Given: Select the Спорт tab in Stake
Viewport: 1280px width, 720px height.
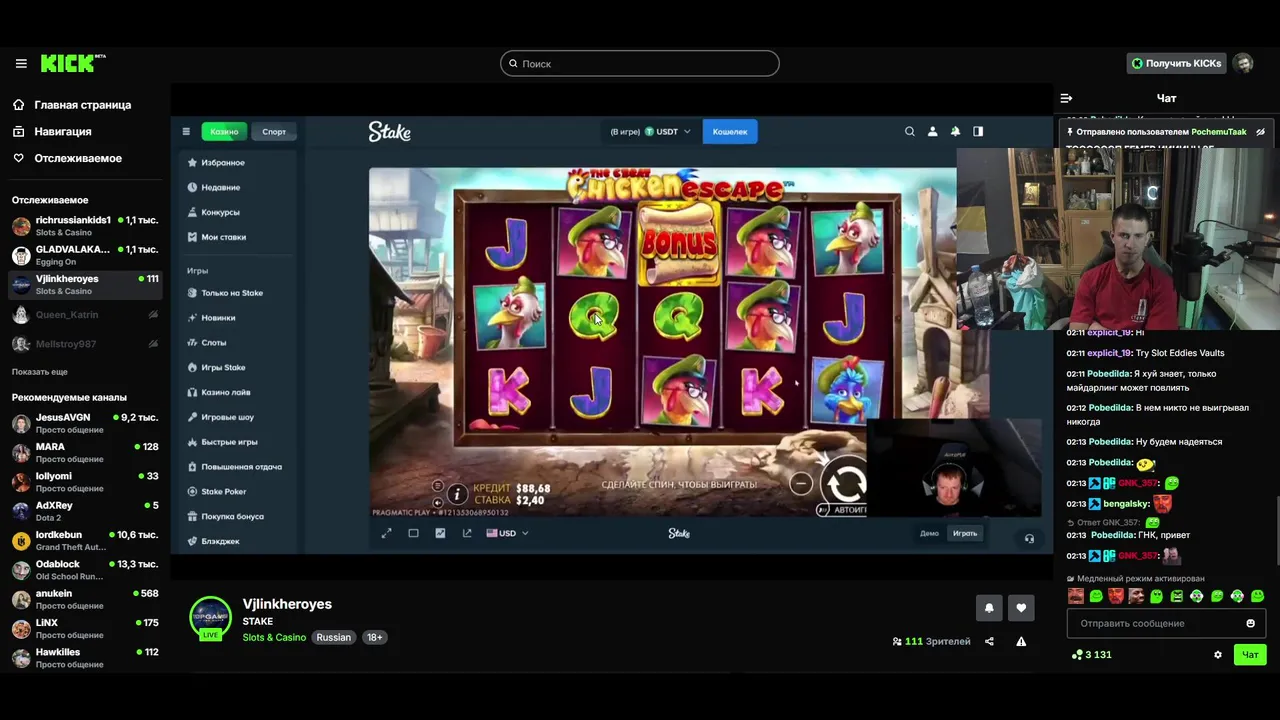Looking at the screenshot, I should point(274,131).
